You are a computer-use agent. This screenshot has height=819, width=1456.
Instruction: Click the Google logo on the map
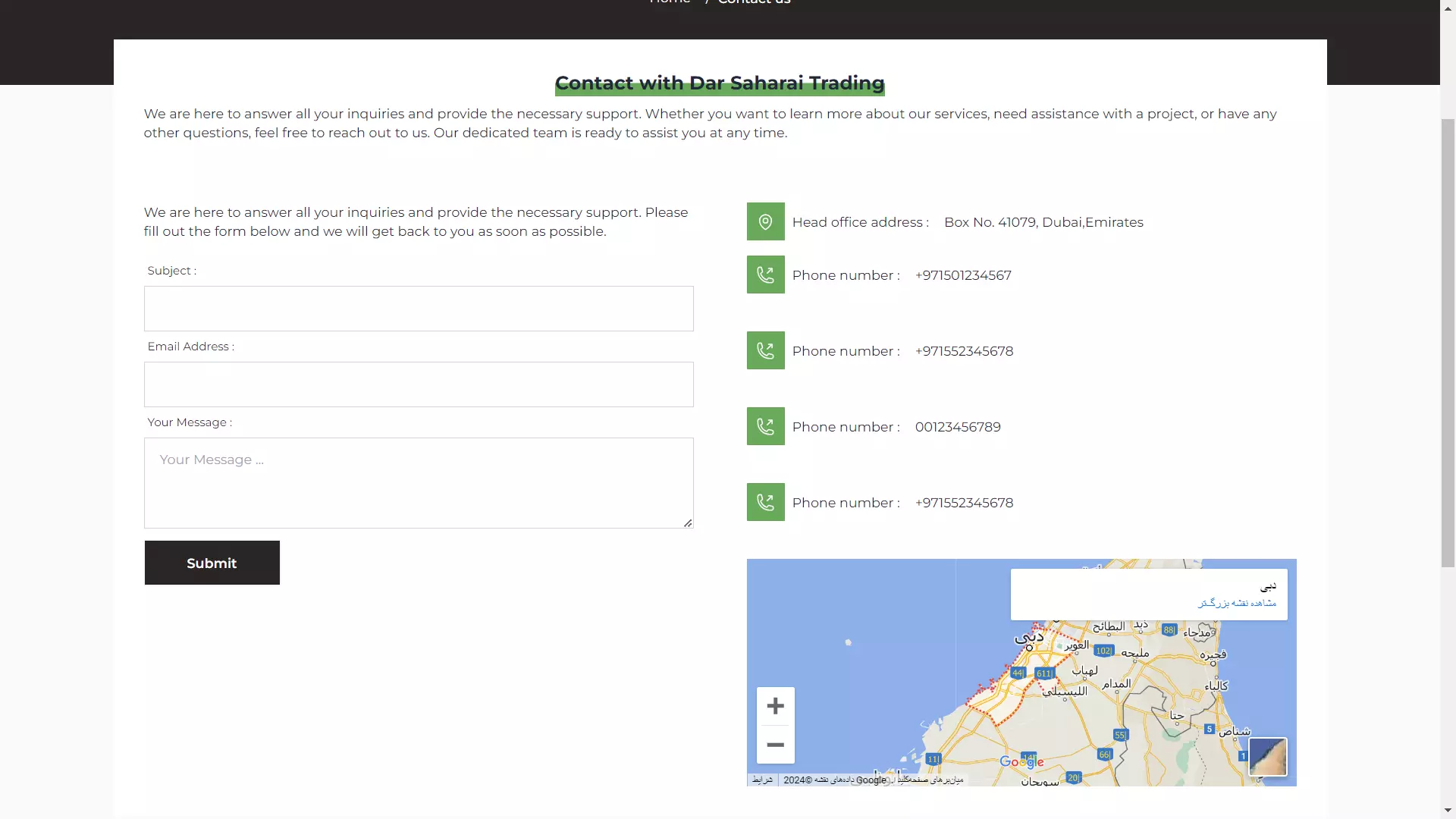click(x=1021, y=761)
